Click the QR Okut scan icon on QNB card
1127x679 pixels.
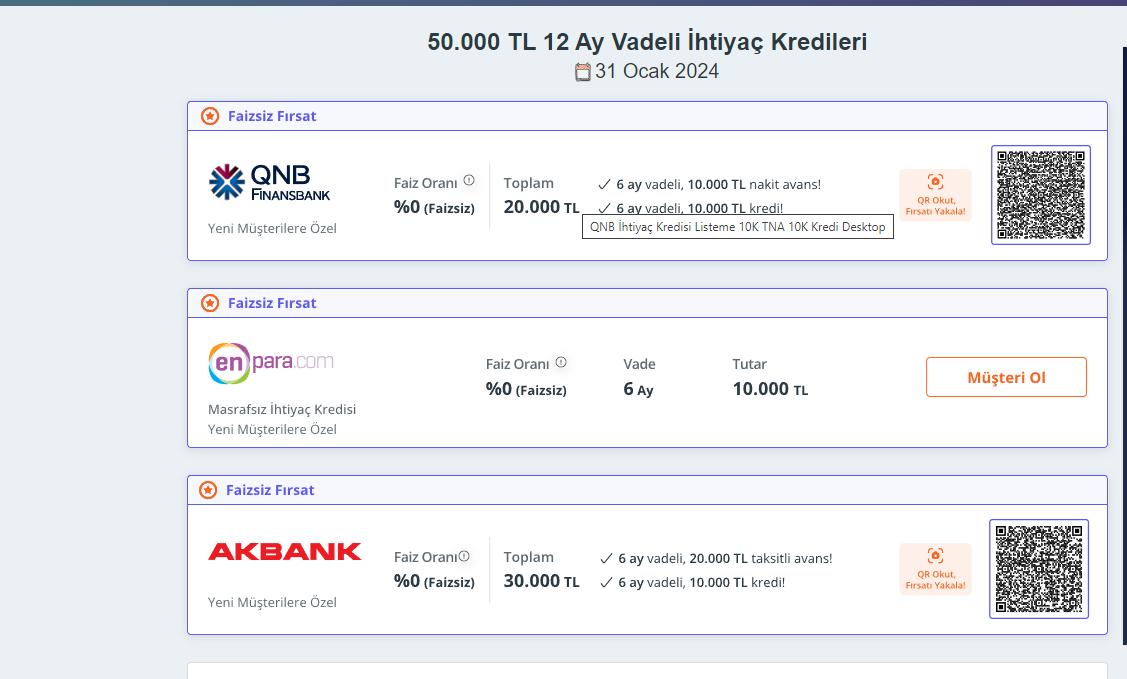[x=935, y=182]
